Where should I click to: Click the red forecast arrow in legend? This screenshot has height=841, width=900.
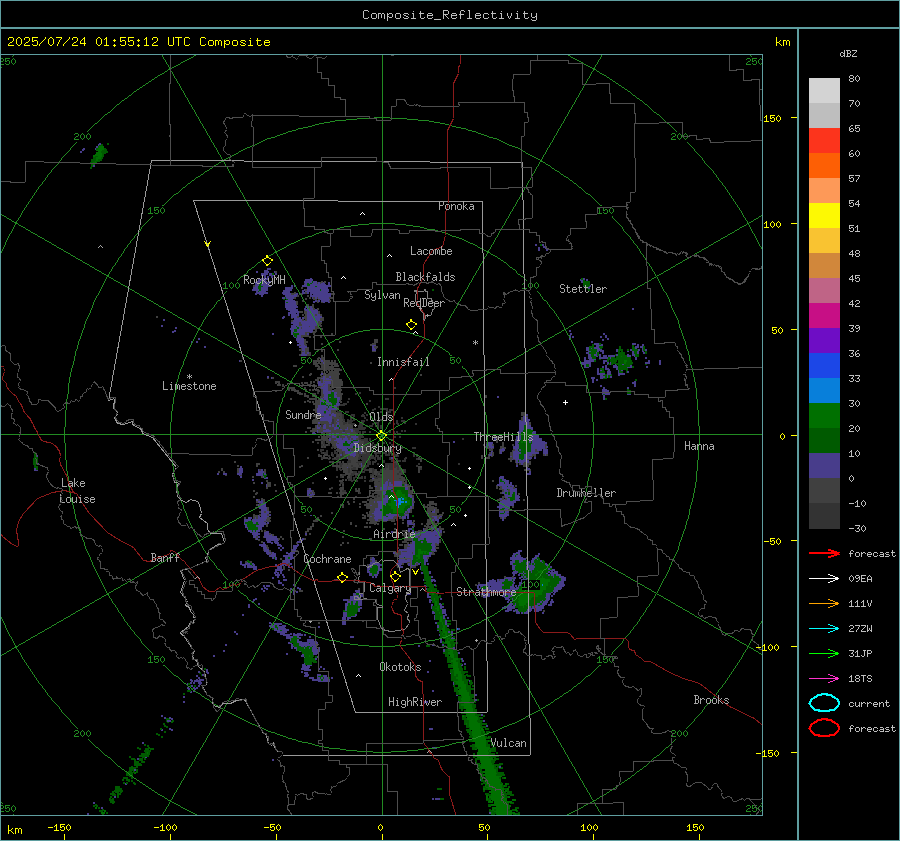(824, 553)
